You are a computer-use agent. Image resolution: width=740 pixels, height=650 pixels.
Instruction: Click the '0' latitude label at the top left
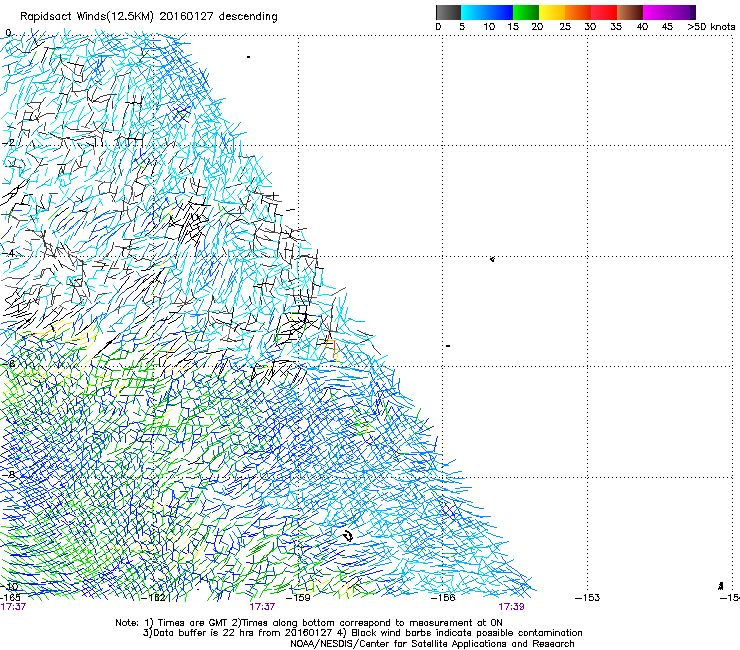(8, 33)
